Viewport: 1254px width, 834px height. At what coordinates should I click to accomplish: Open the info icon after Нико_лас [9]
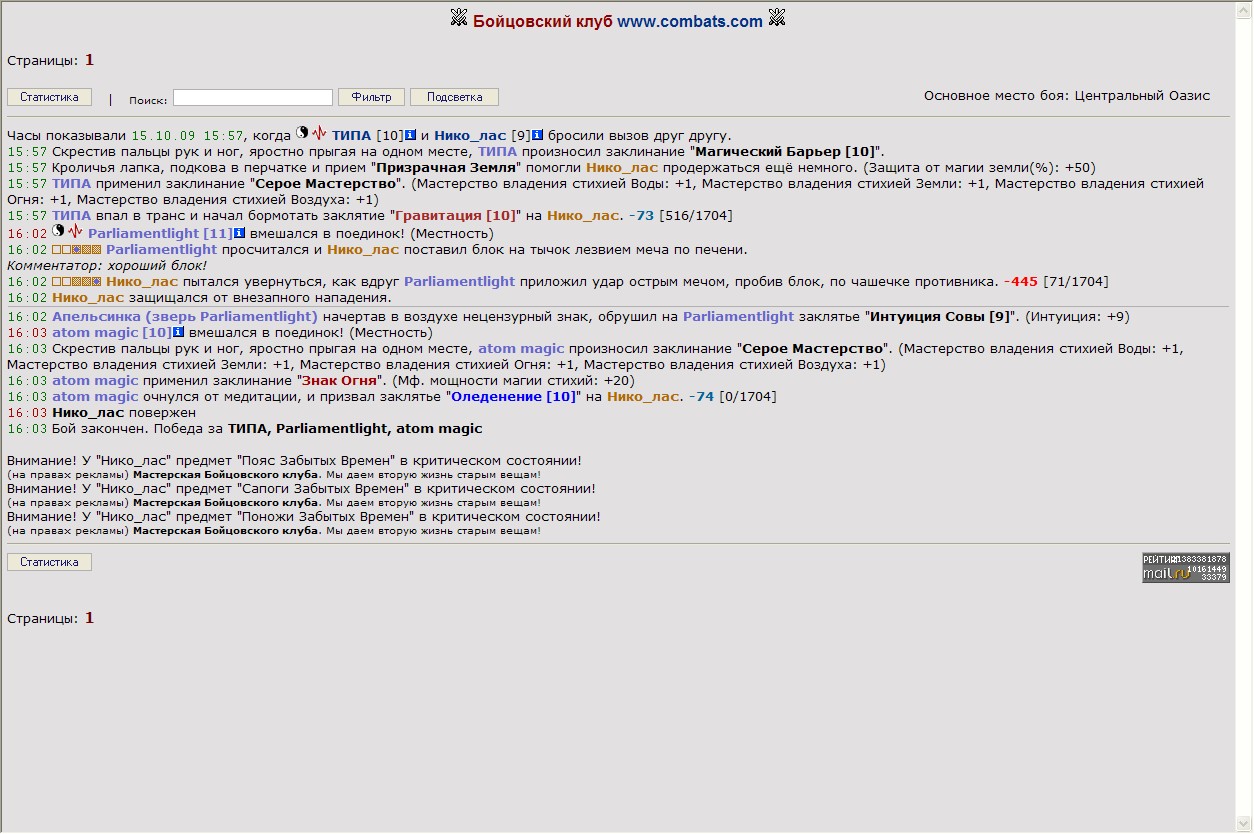pyautogui.click(x=537, y=135)
